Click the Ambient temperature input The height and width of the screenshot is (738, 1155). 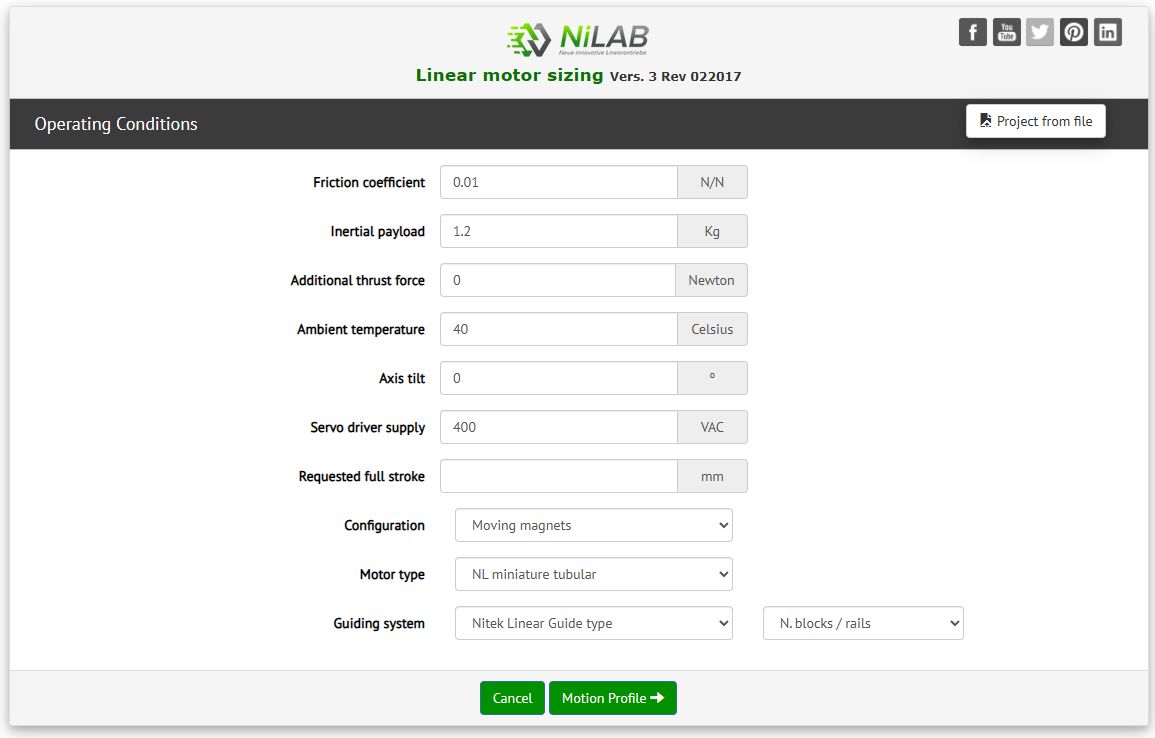tap(558, 329)
